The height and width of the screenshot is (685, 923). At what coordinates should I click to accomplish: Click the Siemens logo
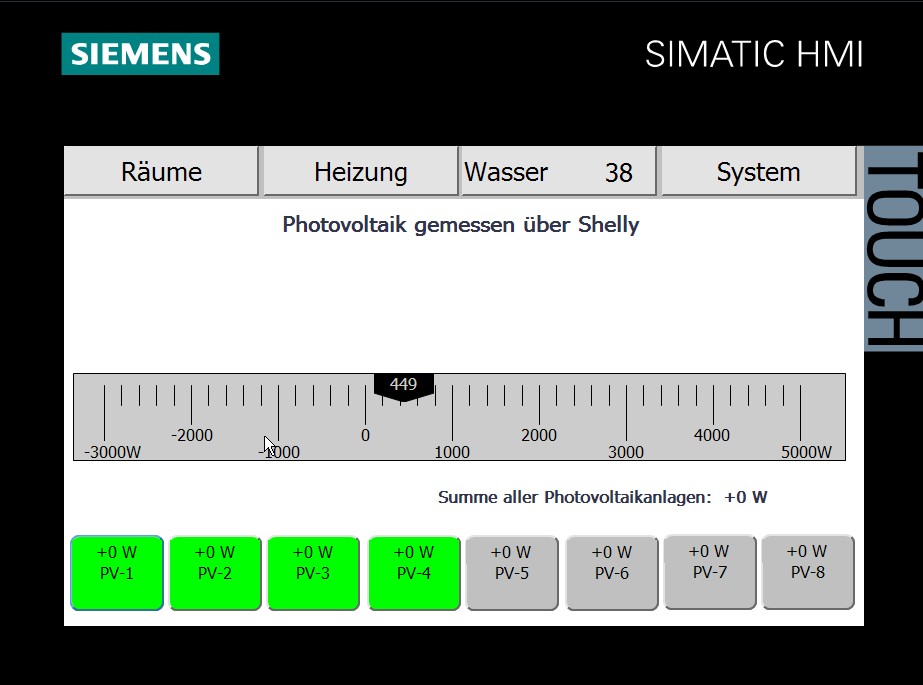pos(140,54)
